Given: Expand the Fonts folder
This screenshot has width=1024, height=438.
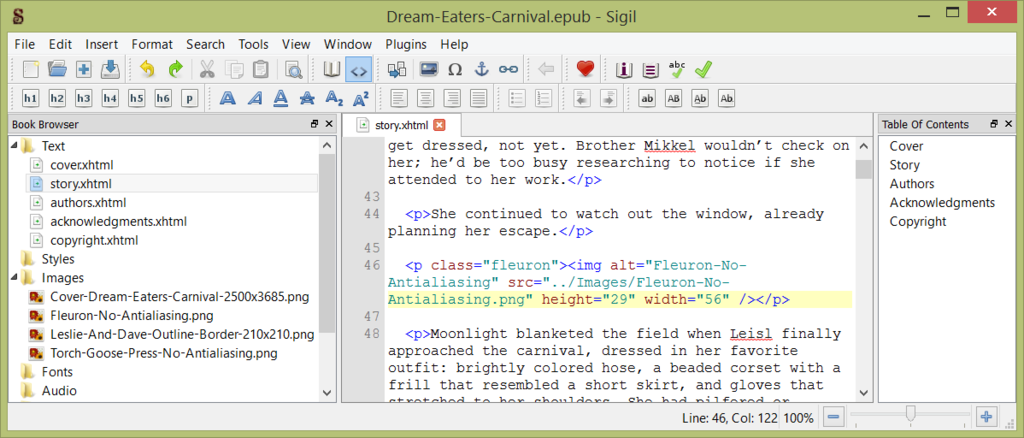Looking at the screenshot, I should click(x=14, y=372).
